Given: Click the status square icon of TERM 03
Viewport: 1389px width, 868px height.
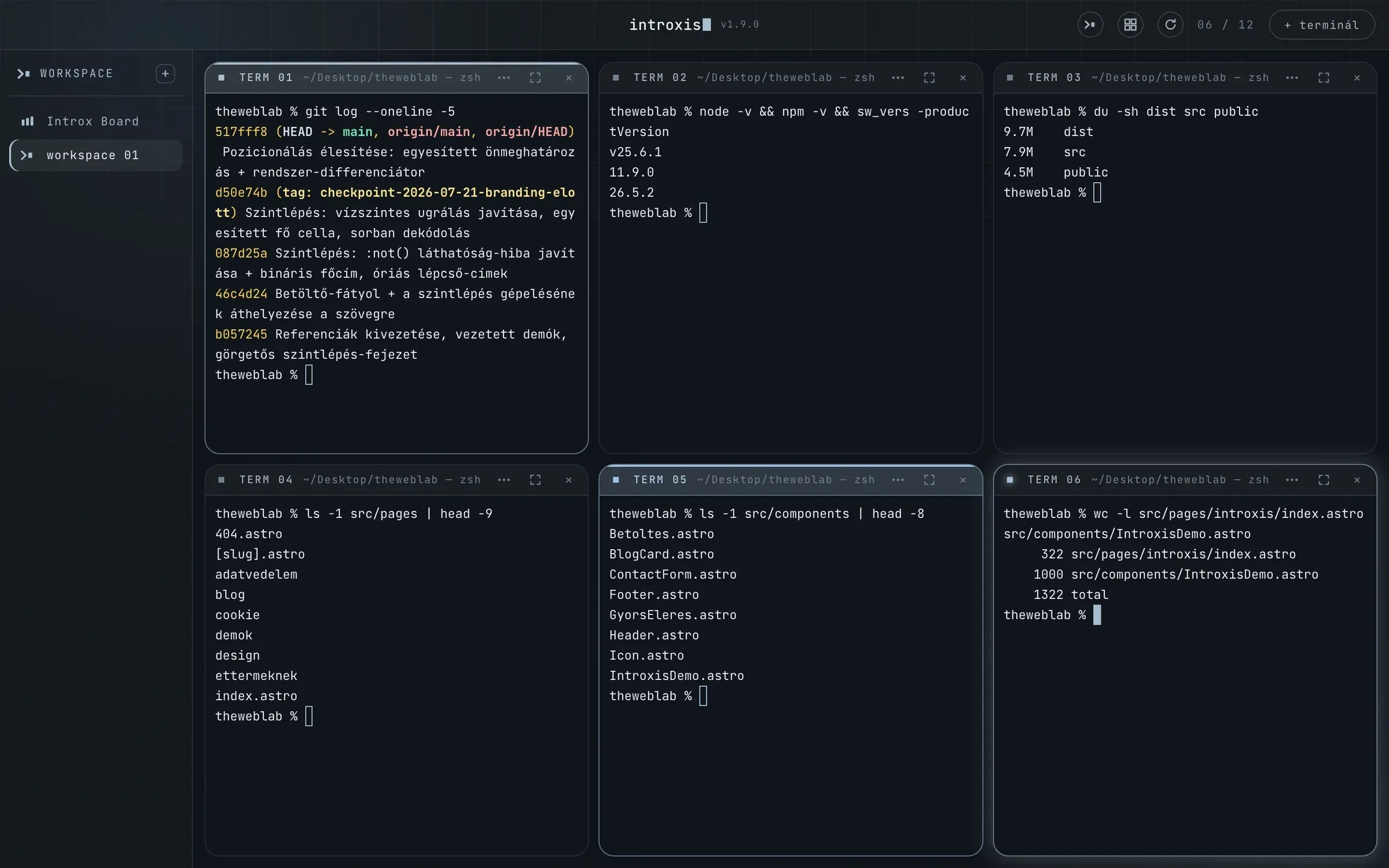Looking at the screenshot, I should point(1010,78).
